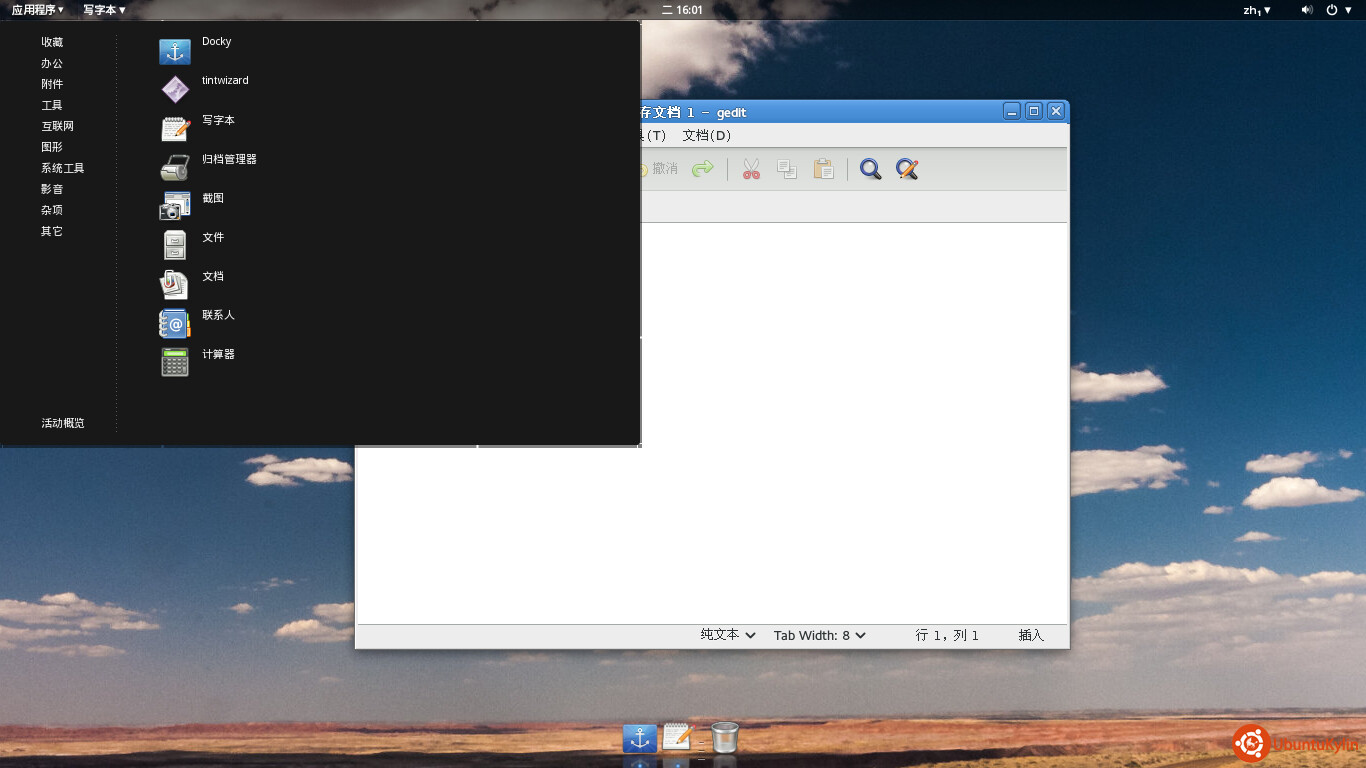Click the volume speaker icon in top panel

(1306, 10)
